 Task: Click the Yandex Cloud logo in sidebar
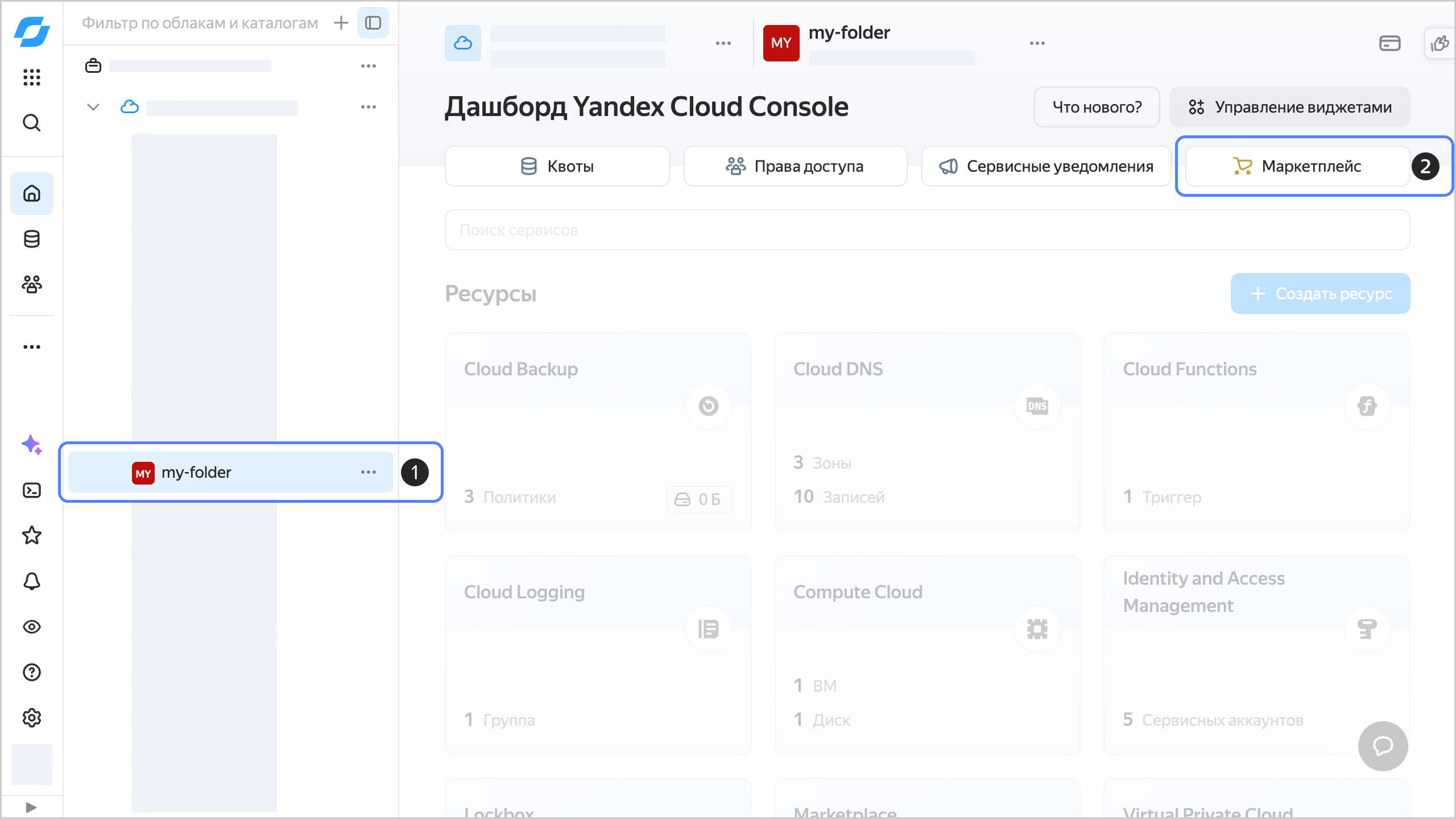[x=32, y=31]
